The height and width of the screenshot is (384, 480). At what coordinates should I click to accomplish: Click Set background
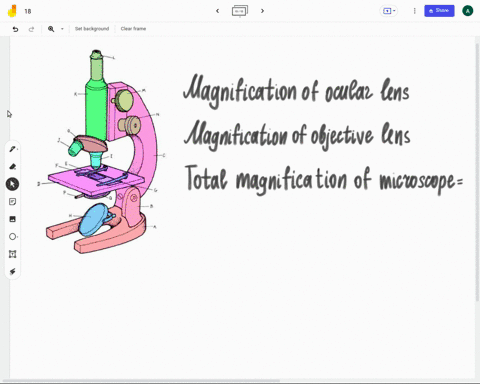click(92, 29)
